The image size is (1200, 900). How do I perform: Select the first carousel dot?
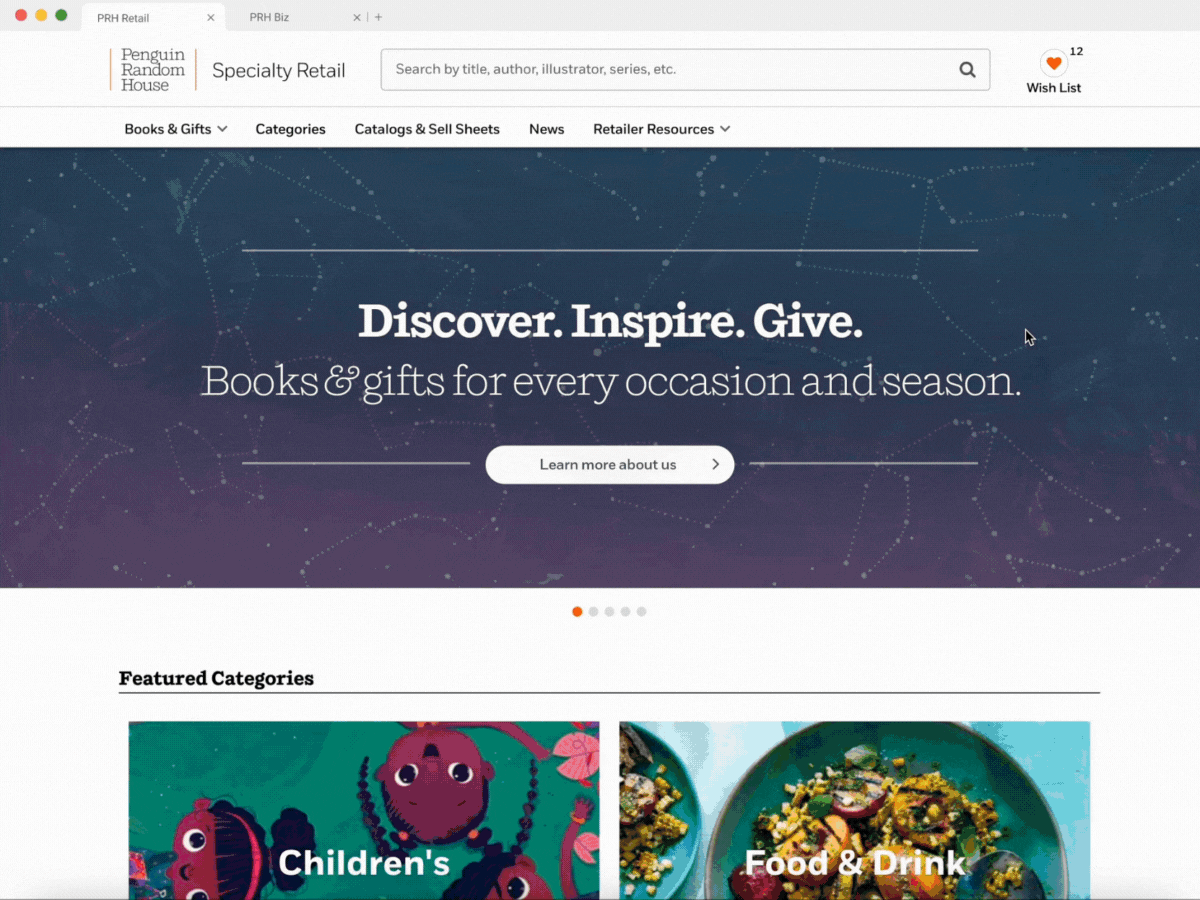coord(577,612)
